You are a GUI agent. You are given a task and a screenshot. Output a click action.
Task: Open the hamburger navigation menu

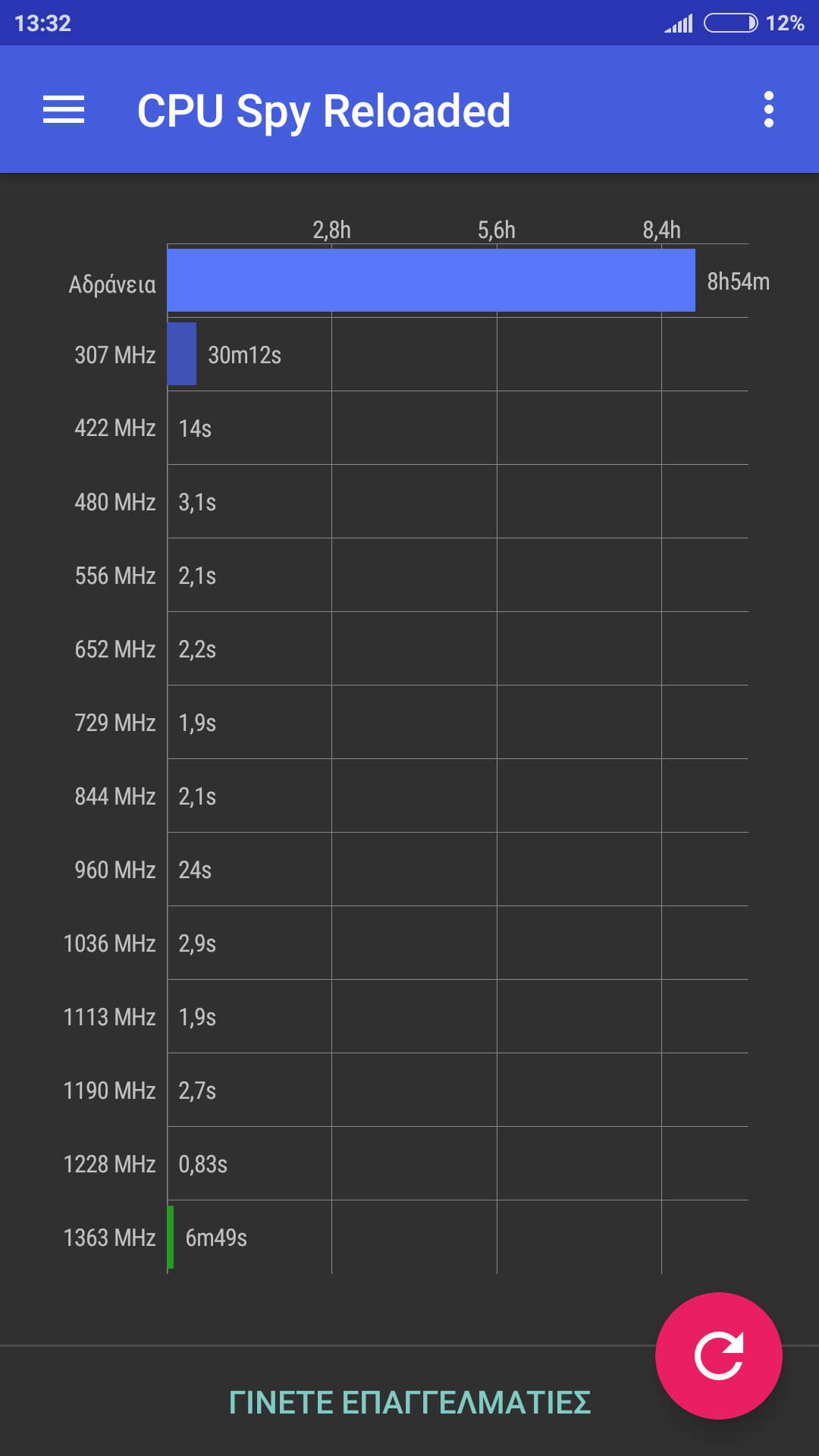click(64, 110)
